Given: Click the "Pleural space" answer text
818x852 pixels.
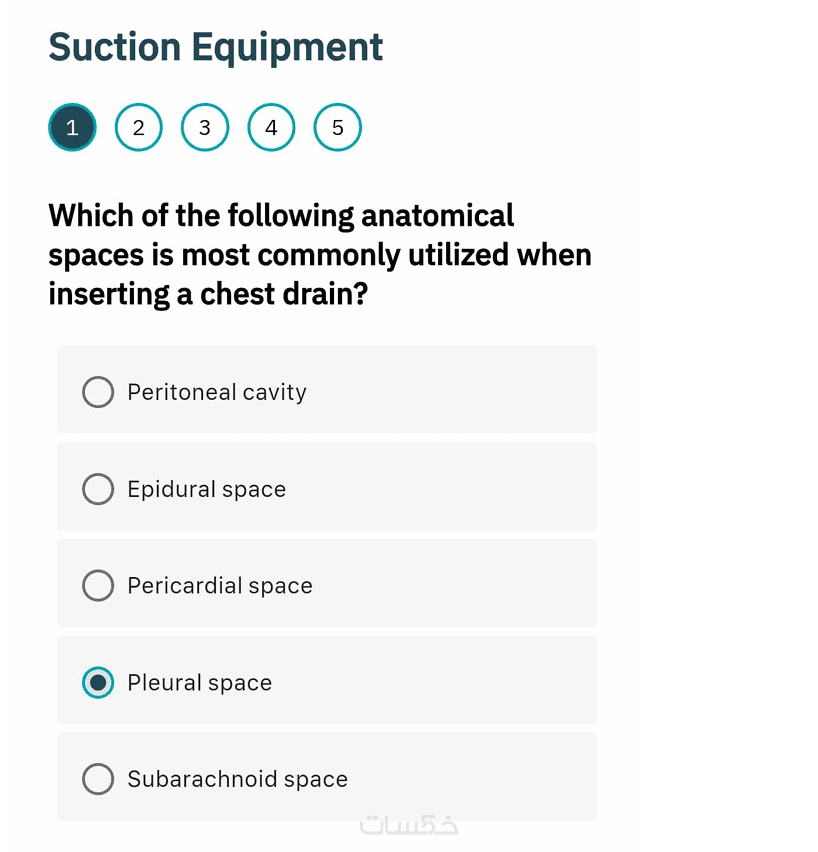Looking at the screenshot, I should [199, 683].
